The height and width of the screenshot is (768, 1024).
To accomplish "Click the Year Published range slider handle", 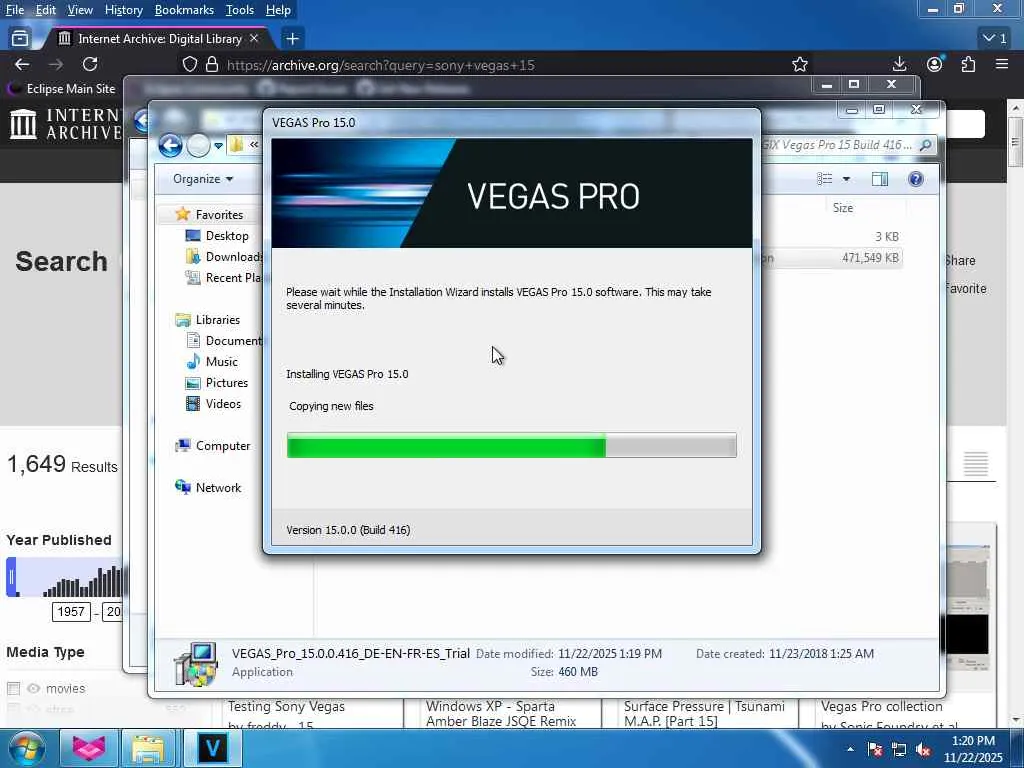I will pyautogui.click(x=11, y=577).
